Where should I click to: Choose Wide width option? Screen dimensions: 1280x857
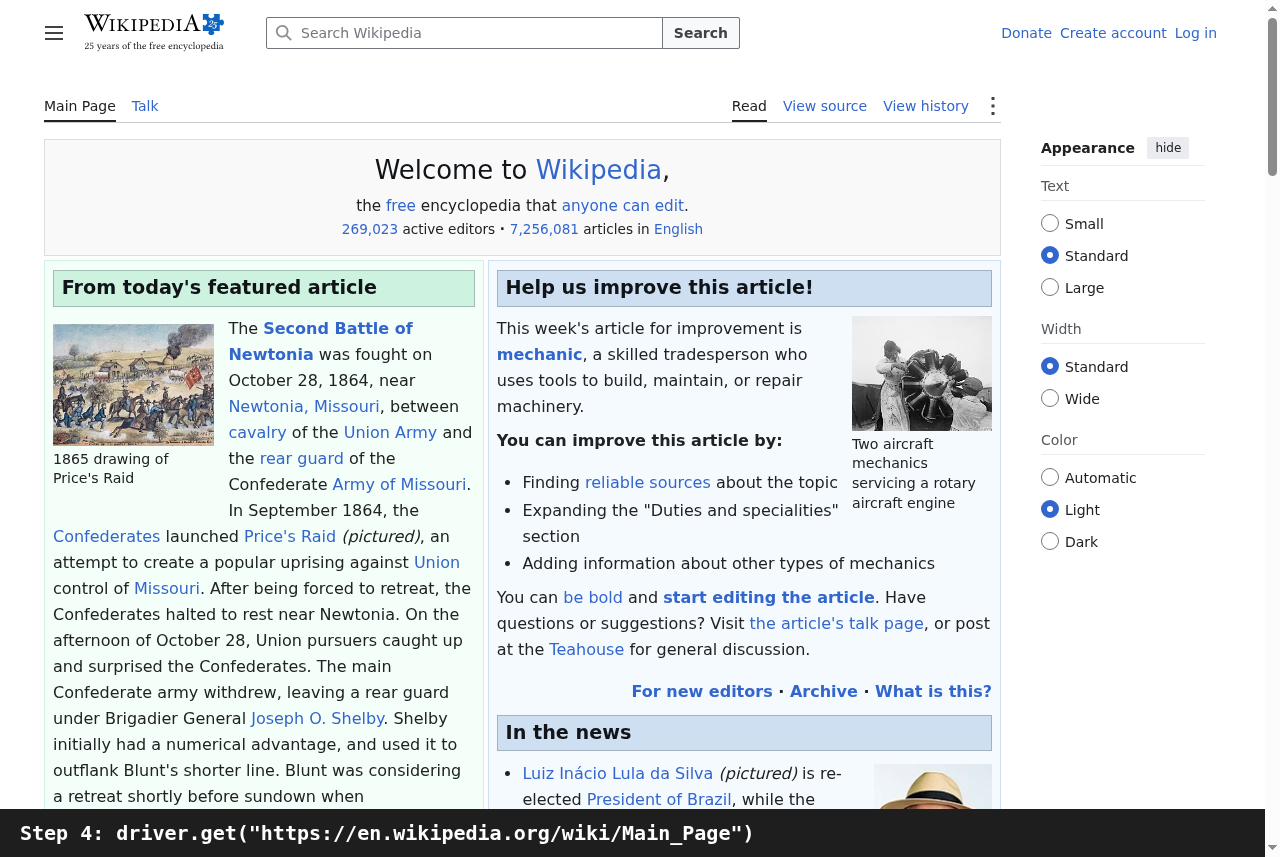(1050, 398)
